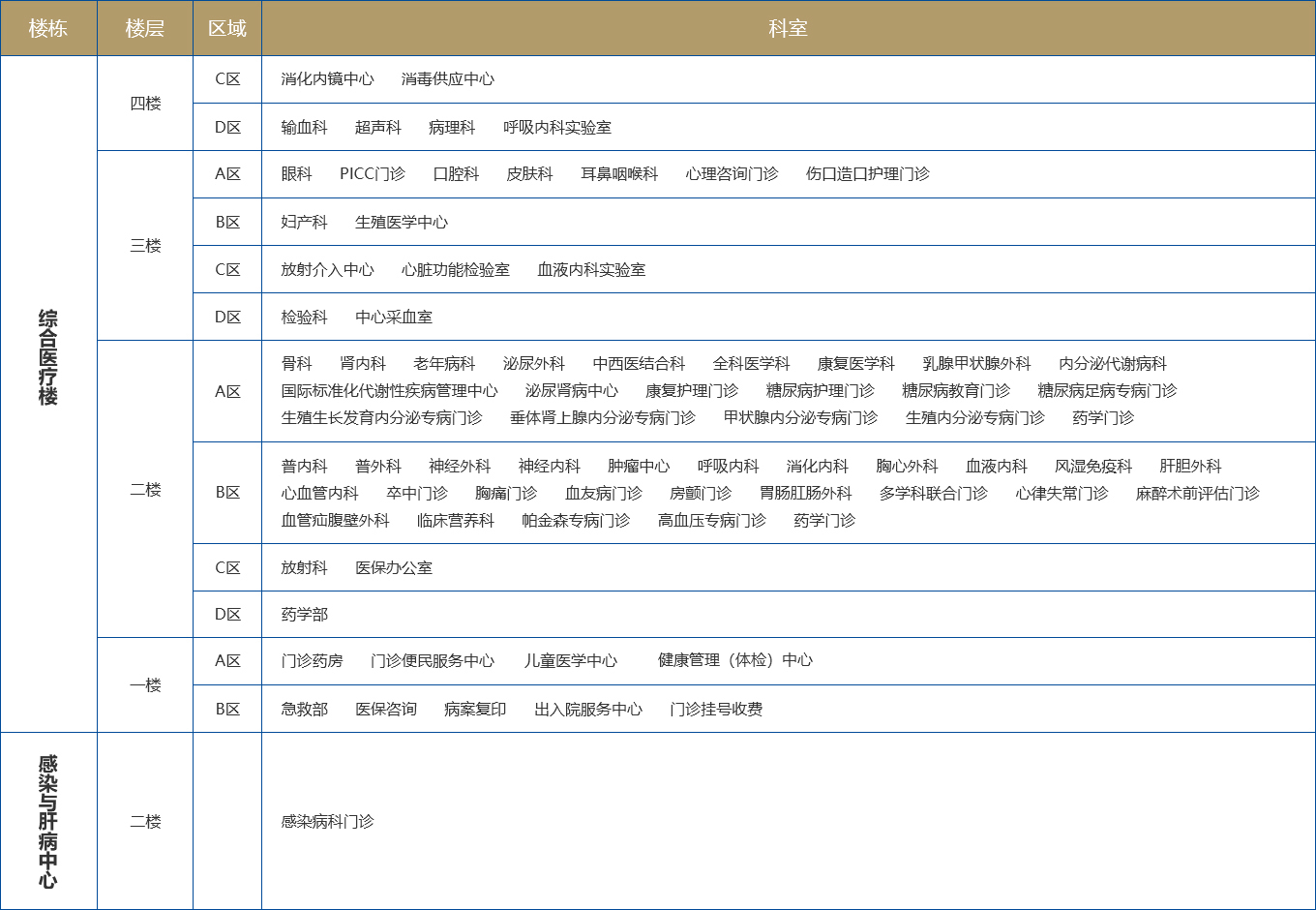Click the 妇产科 department
This screenshot has width=1316, height=910.
click(x=304, y=223)
